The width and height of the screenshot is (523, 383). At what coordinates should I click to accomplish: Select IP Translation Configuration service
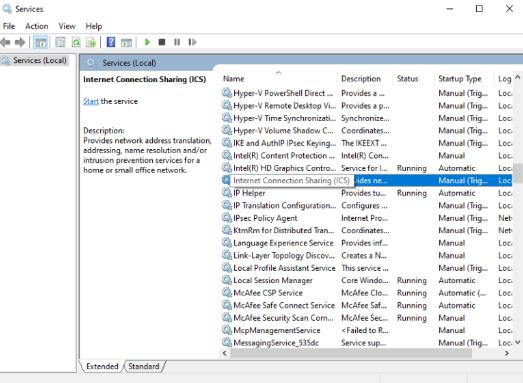click(x=367, y=206)
